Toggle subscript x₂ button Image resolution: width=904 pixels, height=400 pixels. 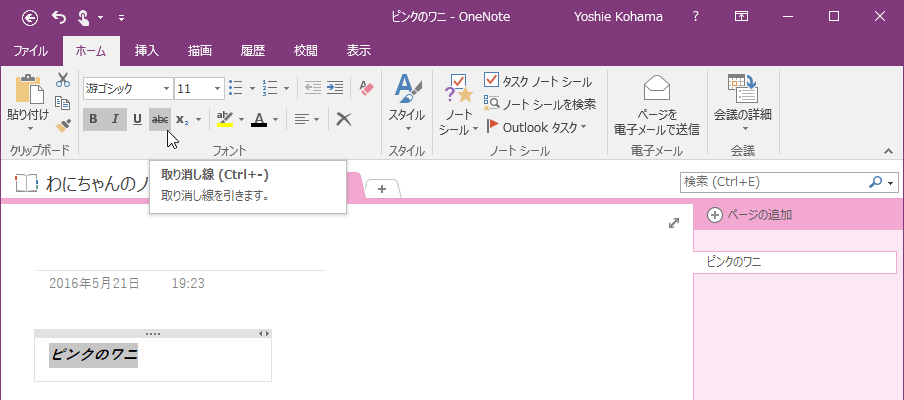183,119
